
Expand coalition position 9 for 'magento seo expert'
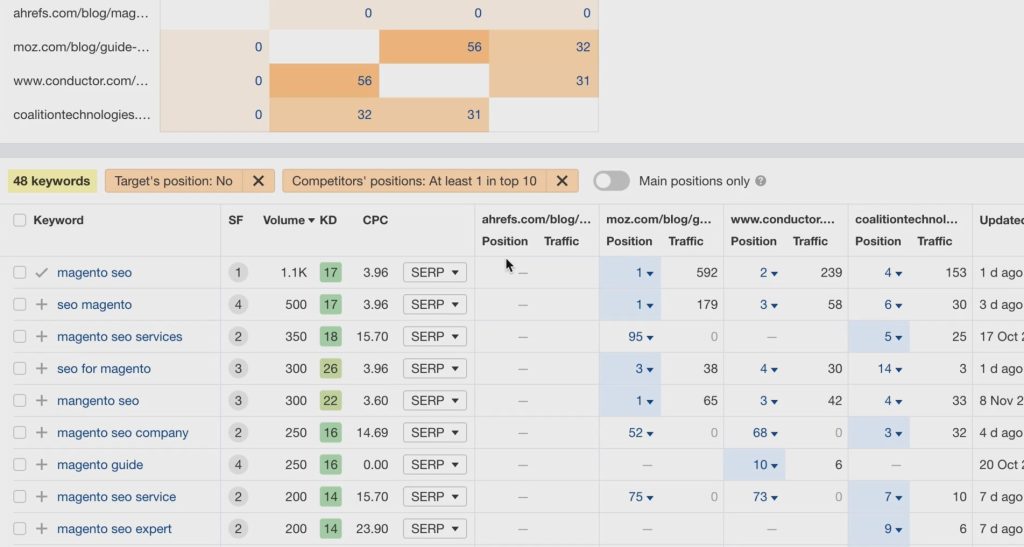coord(892,528)
